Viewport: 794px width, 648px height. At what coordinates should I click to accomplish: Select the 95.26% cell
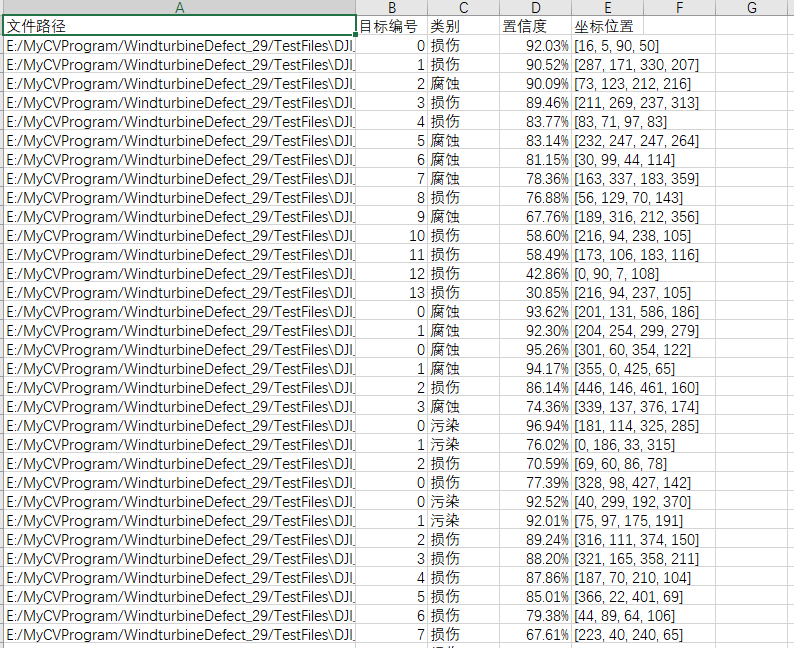[x=536, y=349]
